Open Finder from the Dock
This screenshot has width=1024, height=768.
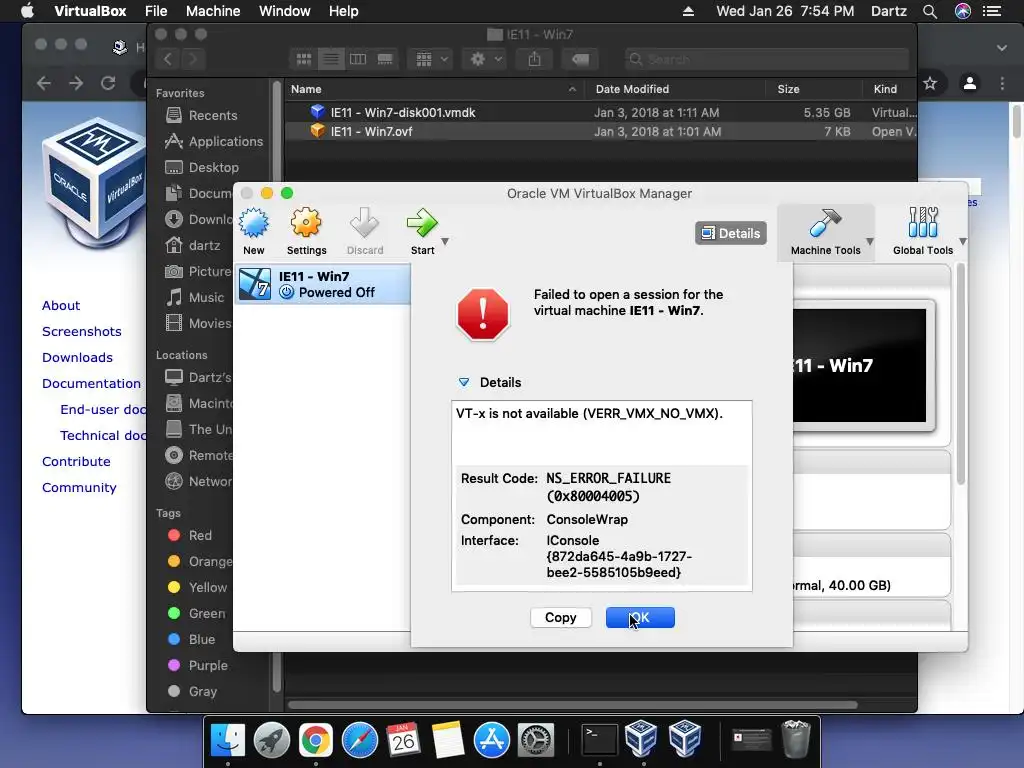pos(227,741)
